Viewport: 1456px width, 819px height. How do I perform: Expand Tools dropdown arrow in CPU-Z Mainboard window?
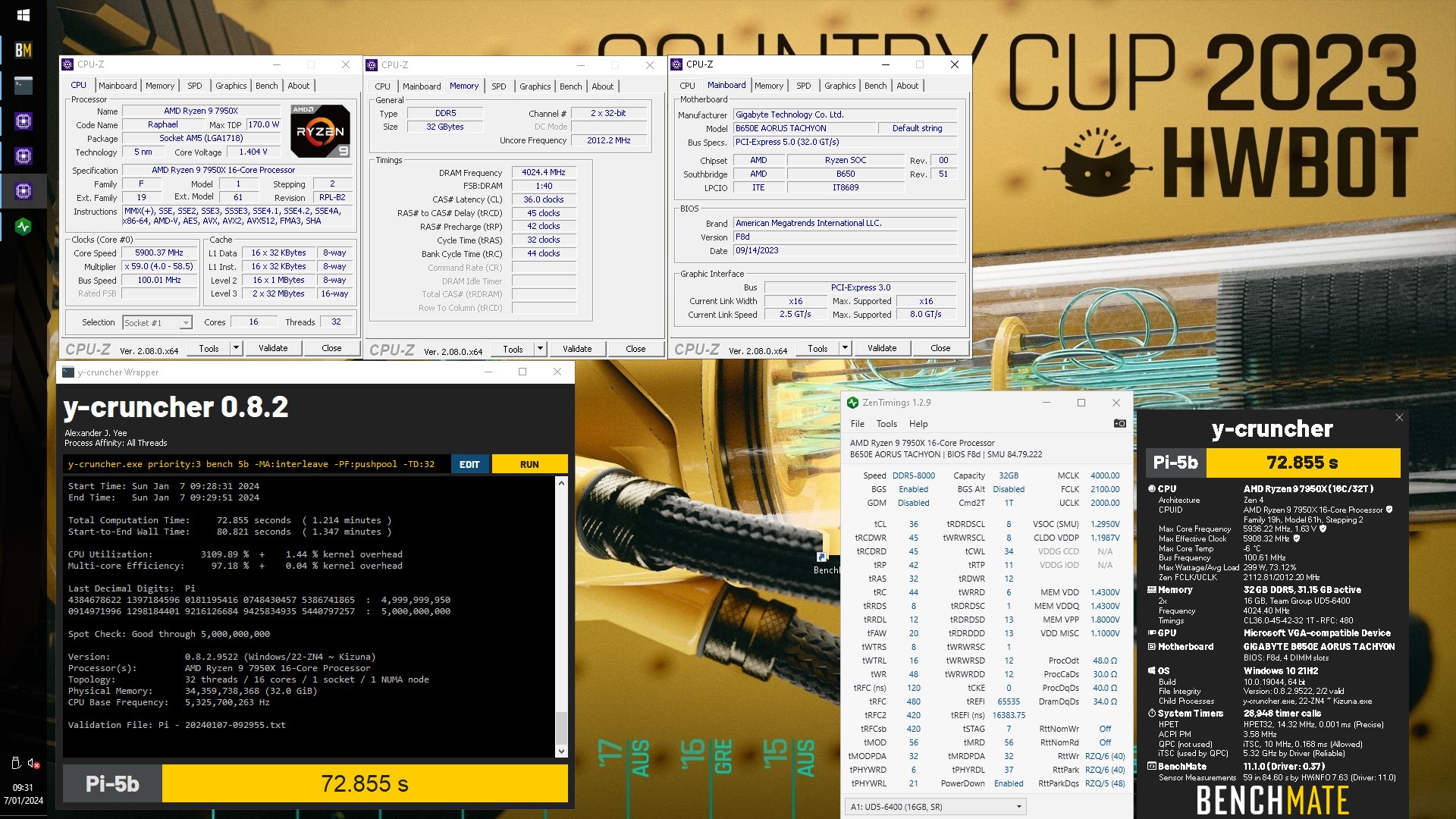point(845,348)
